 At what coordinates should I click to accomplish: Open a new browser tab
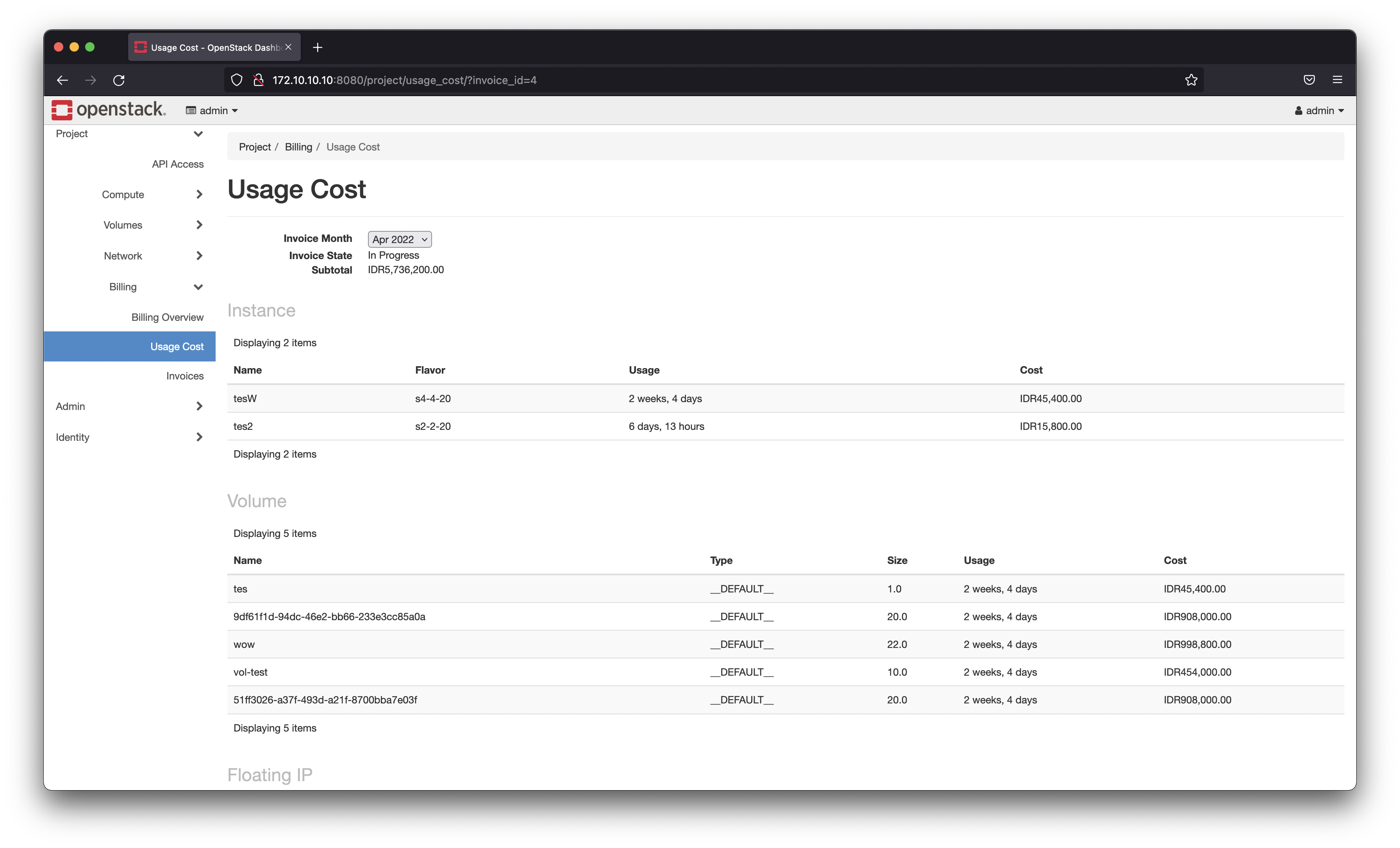click(318, 47)
